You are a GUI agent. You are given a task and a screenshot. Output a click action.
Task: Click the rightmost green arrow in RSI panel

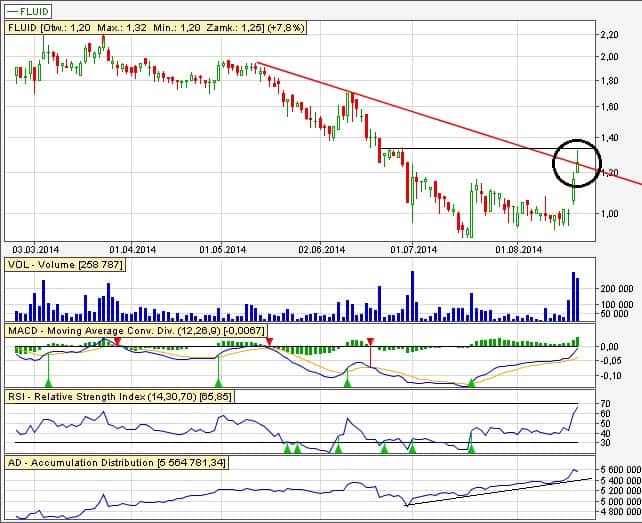471,450
